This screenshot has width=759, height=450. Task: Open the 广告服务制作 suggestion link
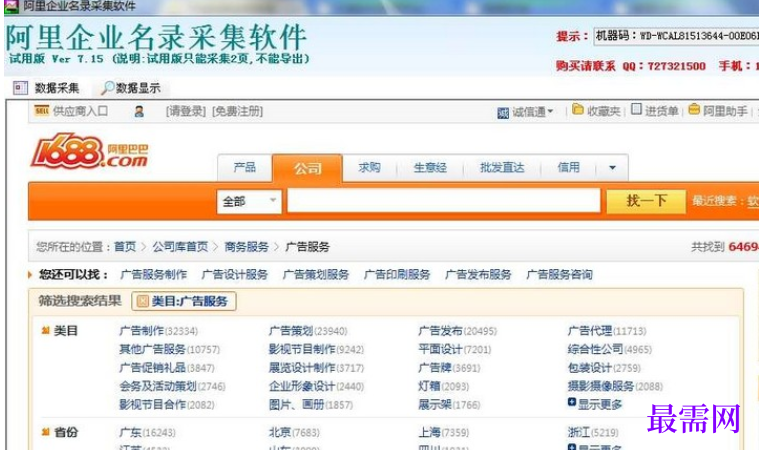(153, 275)
